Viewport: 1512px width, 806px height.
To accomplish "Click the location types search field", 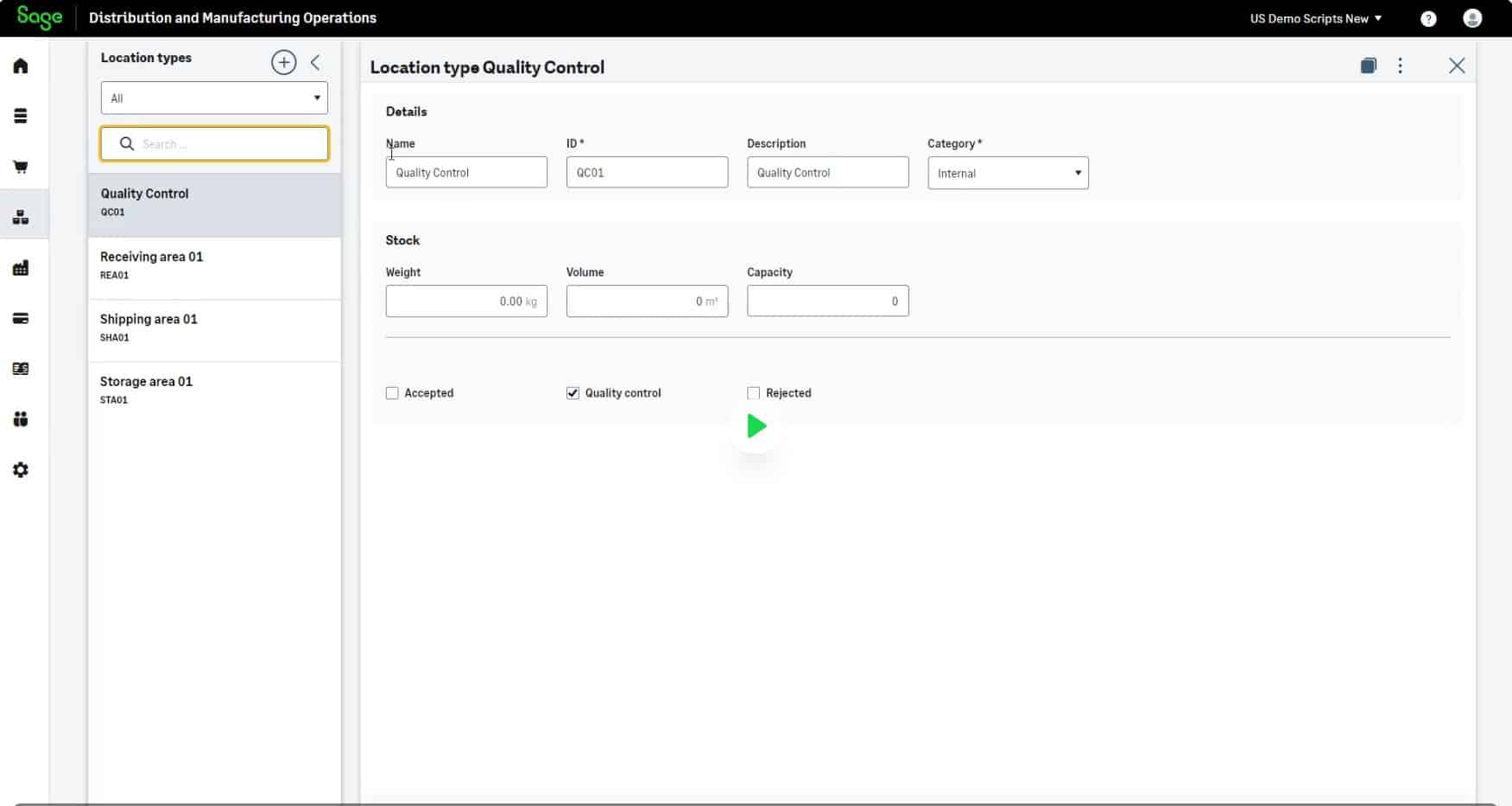I will [x=214, y=143].
